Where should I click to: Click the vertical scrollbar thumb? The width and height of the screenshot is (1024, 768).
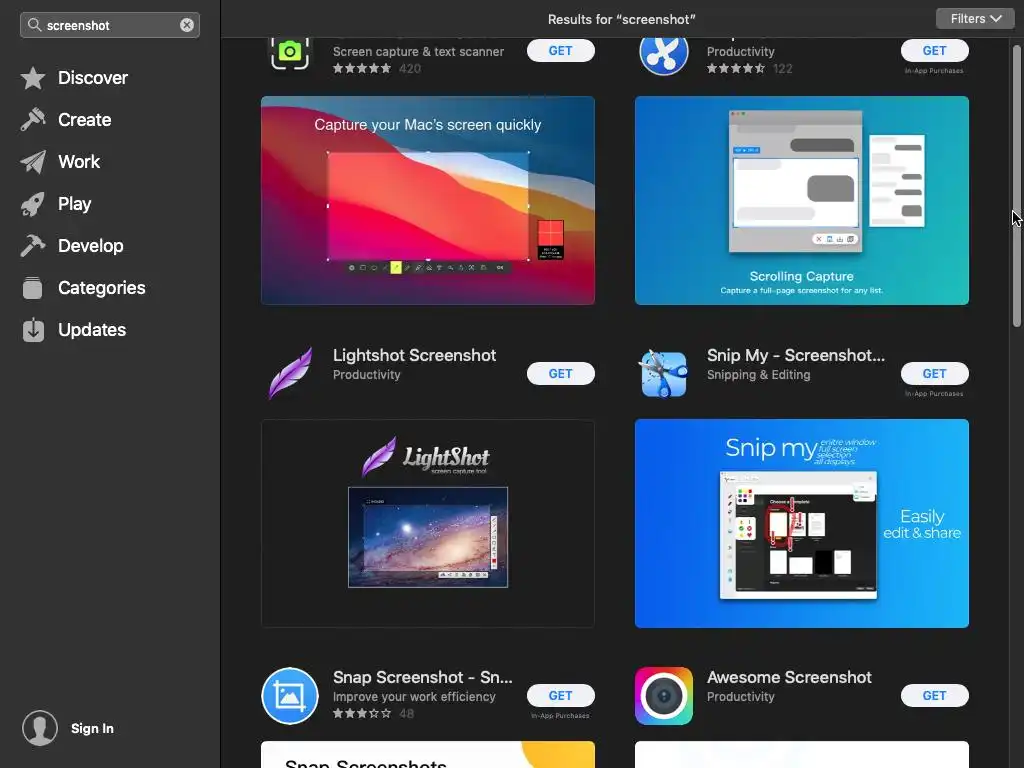[x=1016, y=186]
